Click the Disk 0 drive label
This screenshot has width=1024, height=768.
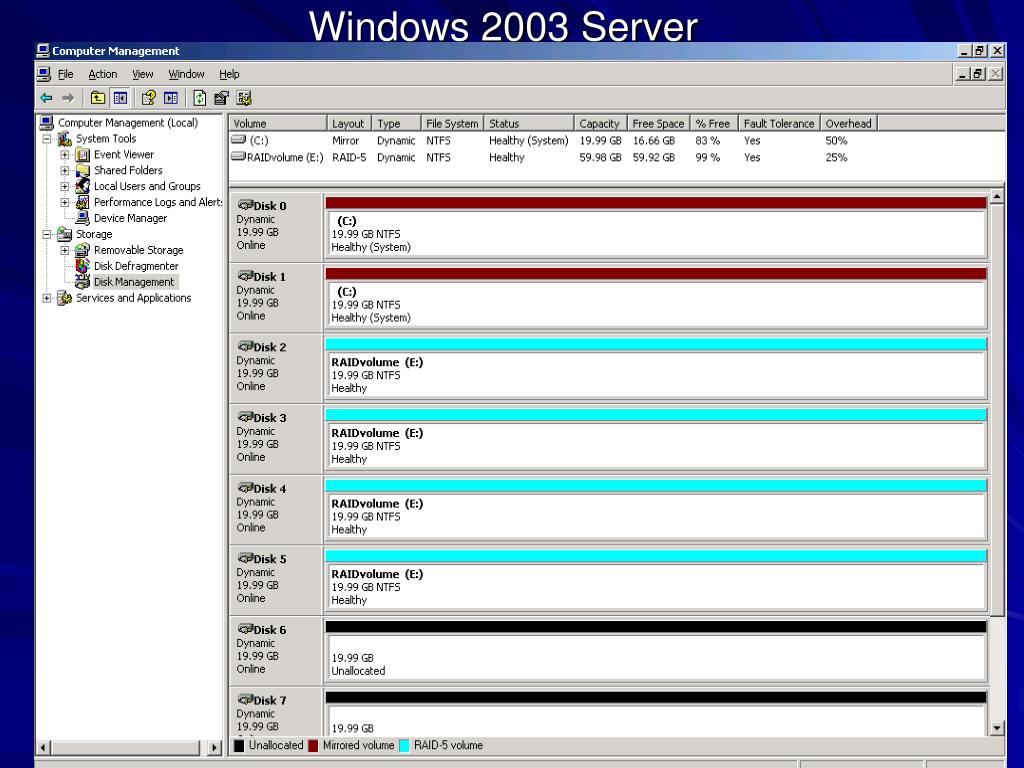coord(269,206)
